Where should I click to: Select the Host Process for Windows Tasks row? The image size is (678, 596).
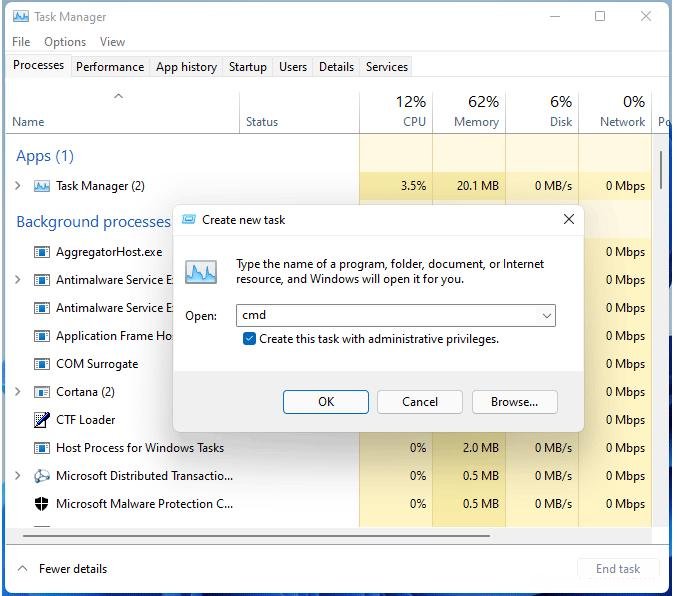pos(329,448)
